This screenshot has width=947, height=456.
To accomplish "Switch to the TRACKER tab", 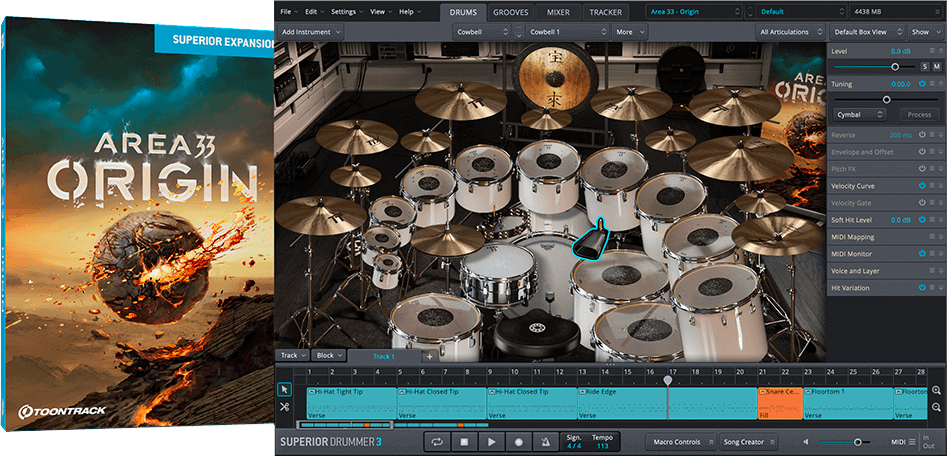I will tap(606, 12).
